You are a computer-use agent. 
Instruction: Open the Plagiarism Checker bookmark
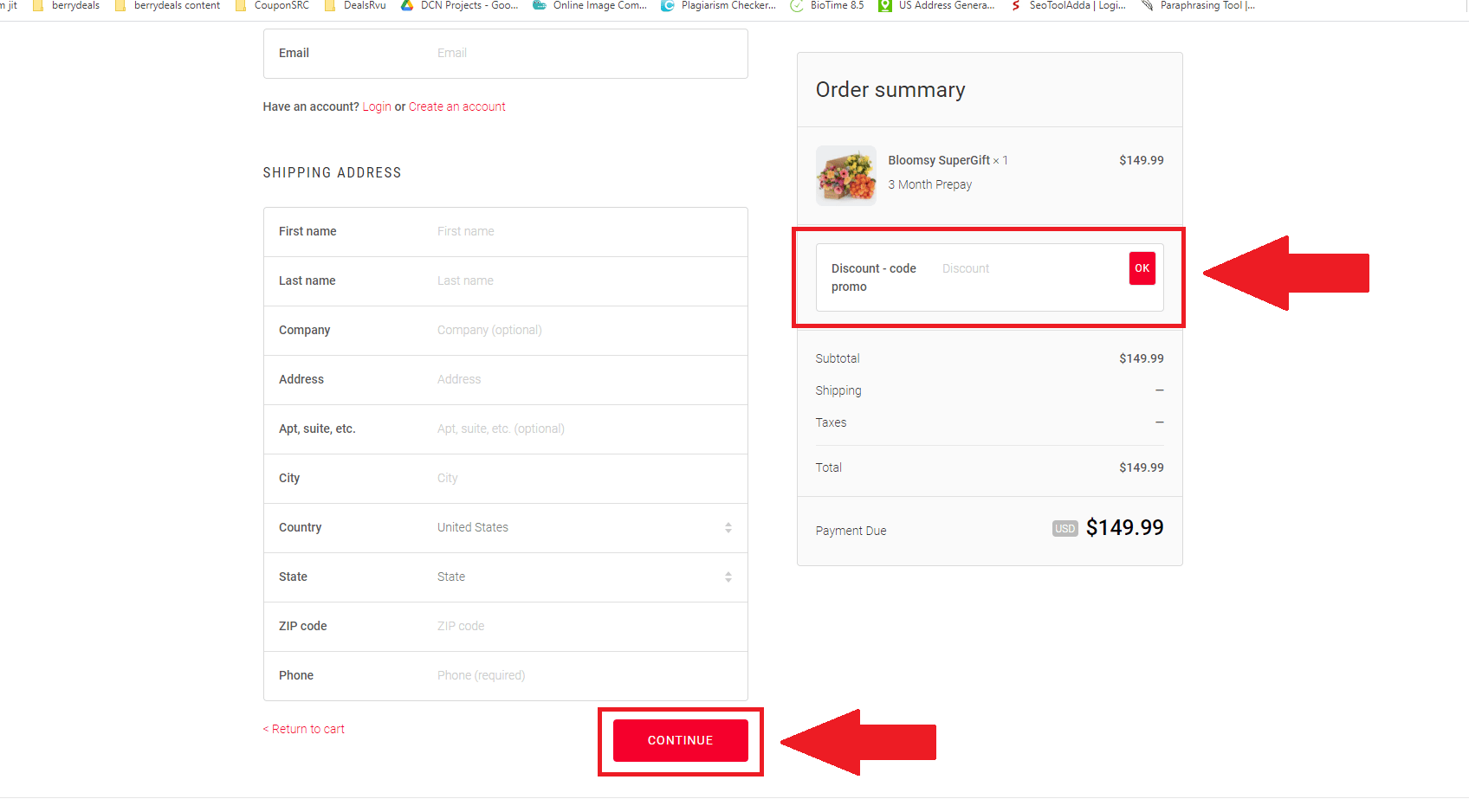(x=719, y=5)
